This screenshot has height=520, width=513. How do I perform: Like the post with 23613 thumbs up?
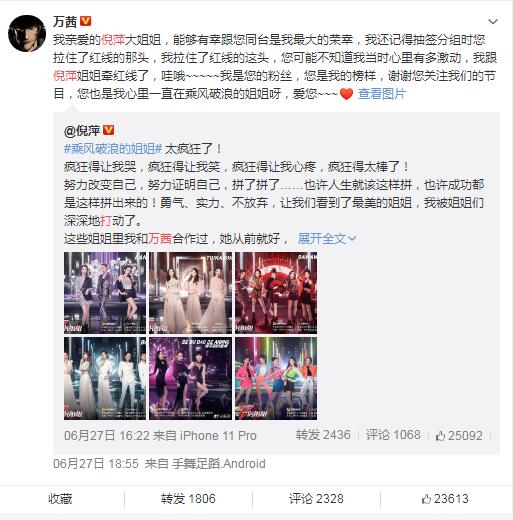point(445,499)
